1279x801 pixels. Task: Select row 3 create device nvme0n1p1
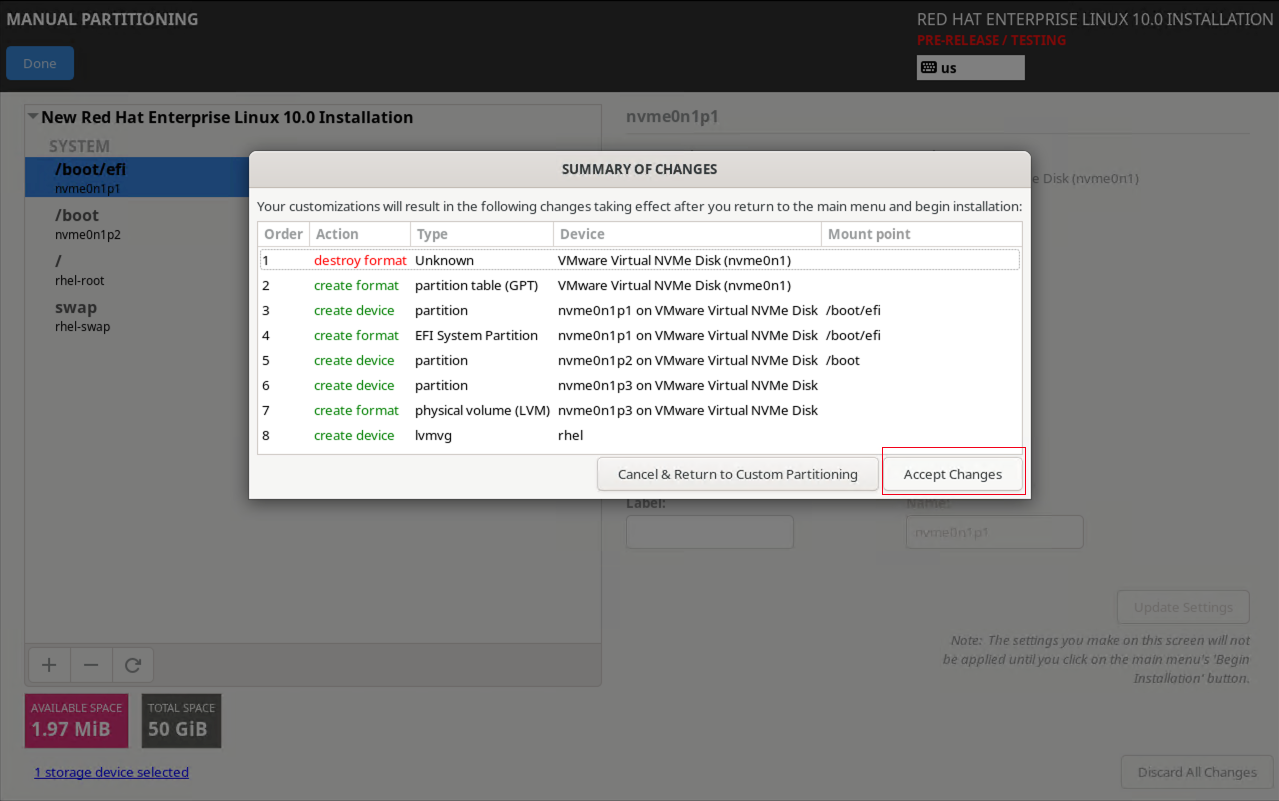point(640,310)
